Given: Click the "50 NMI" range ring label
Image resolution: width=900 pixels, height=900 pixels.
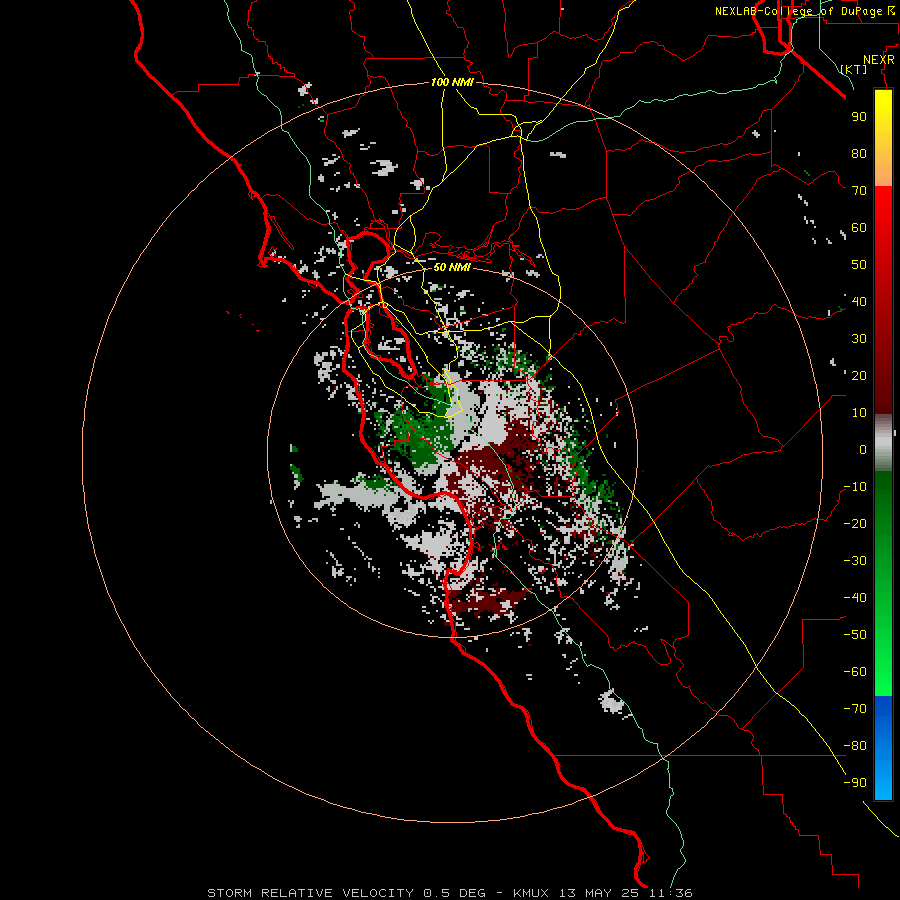Looking at the screenshot, I should tap(452, 267).
